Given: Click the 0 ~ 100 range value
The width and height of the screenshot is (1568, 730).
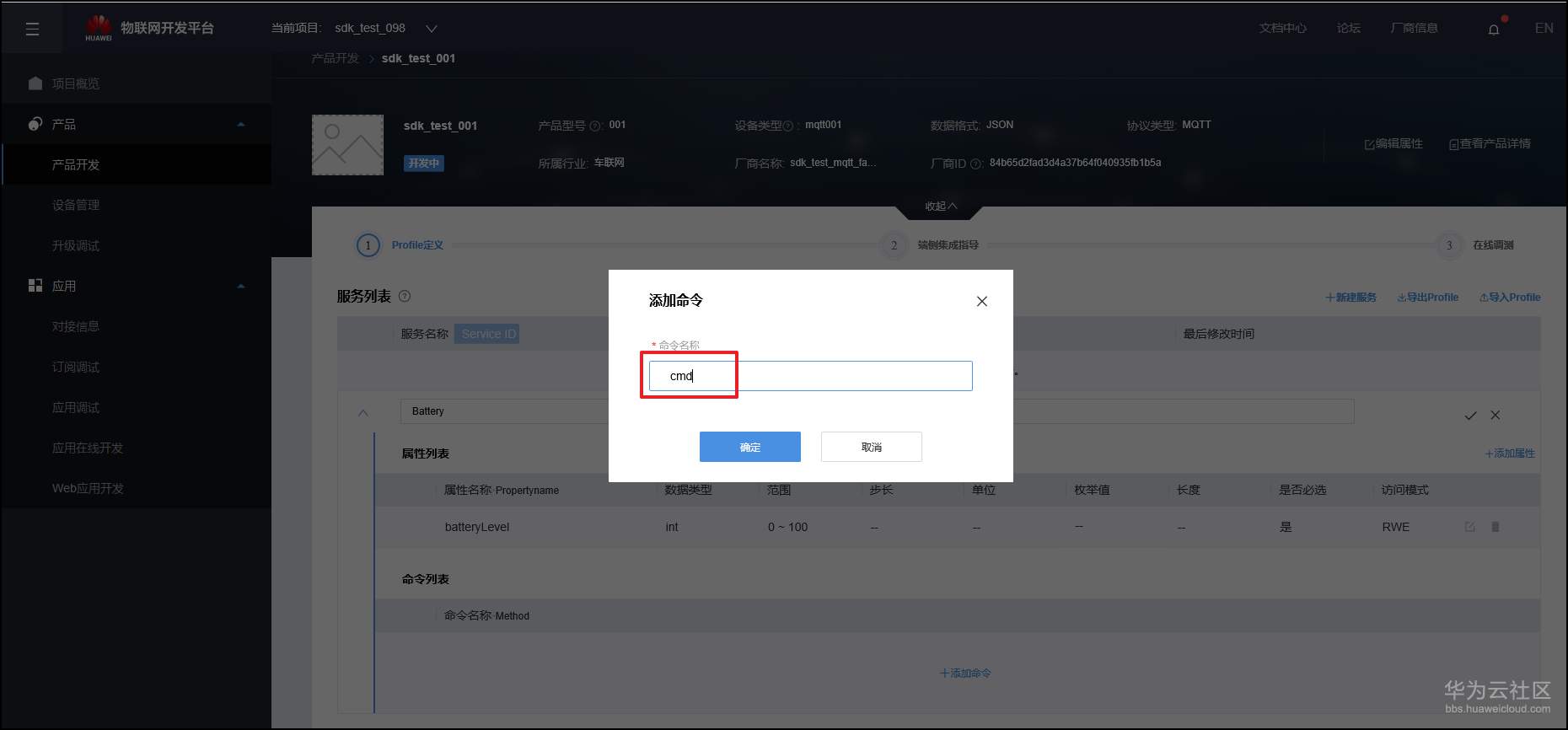Looking at the screenshot, I should pos(787,527).
